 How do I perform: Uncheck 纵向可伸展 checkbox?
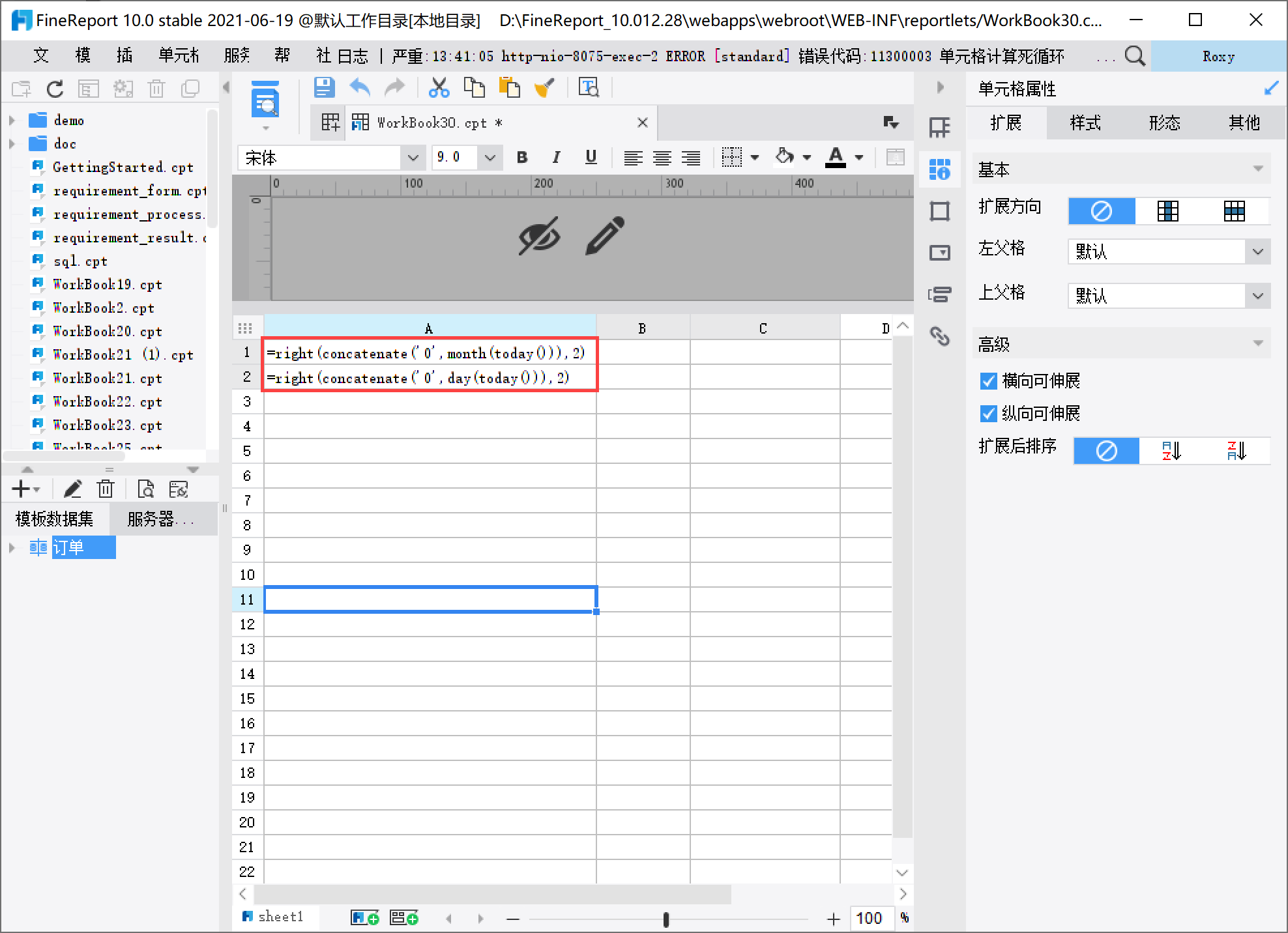tap(988, 414)
